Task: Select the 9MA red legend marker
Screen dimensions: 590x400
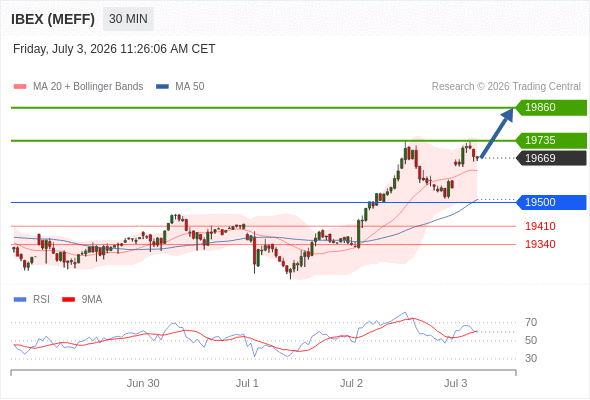Action: click(68, 300)
